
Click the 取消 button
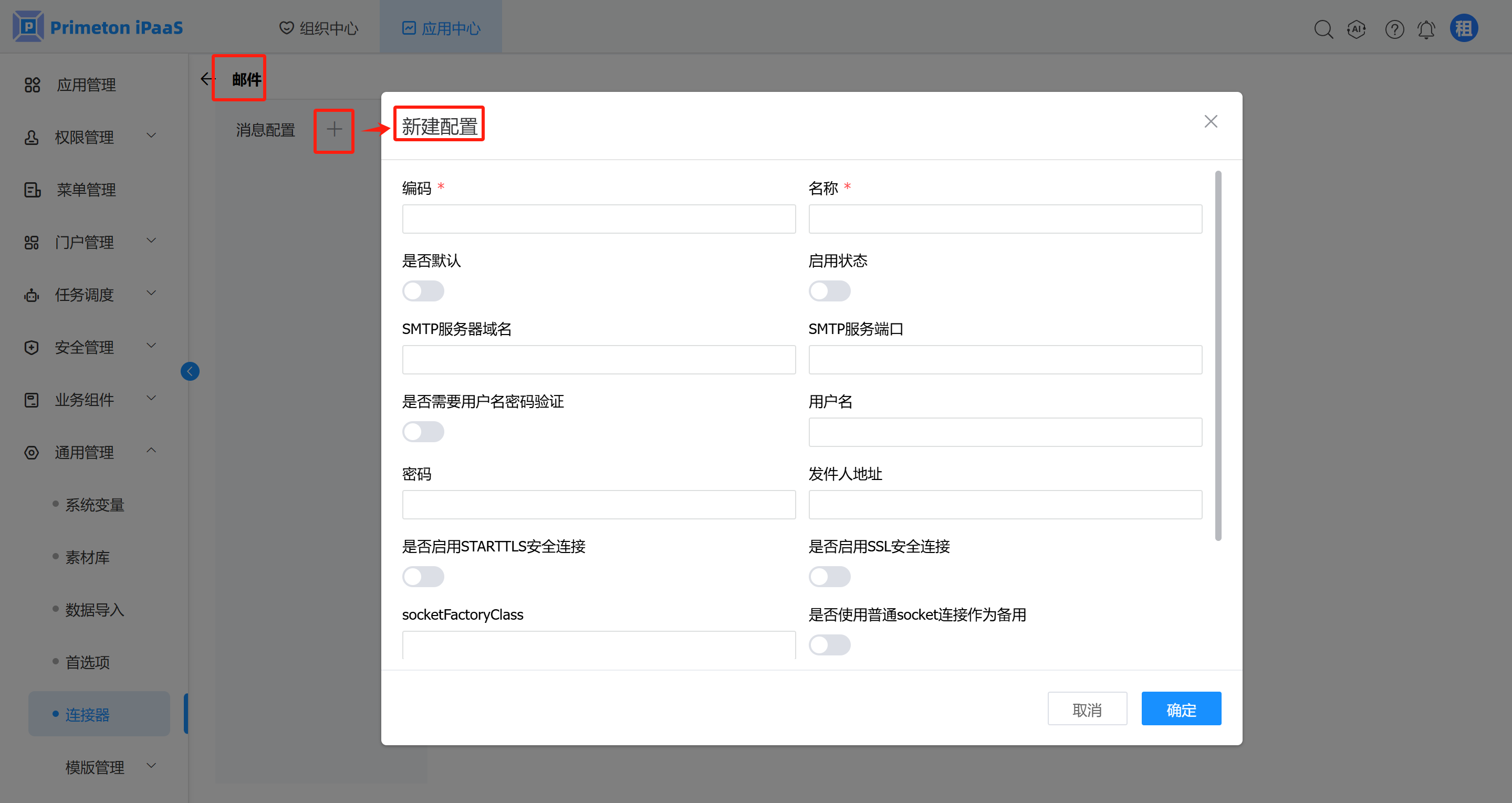[x=1087, y=709]
